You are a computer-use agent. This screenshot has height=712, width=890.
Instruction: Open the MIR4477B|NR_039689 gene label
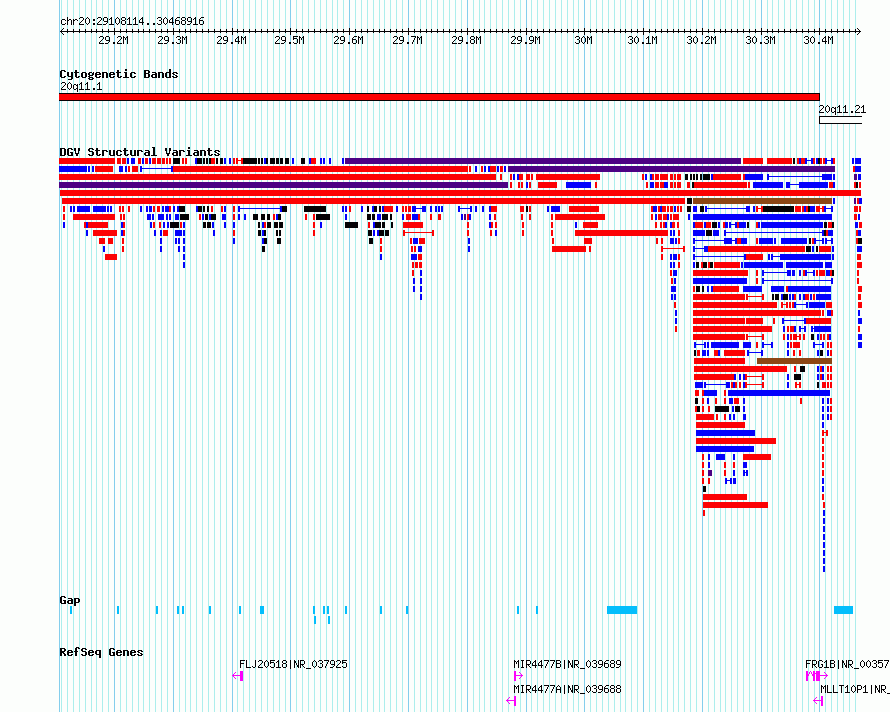pyautogui.click(x=567, y=664)
